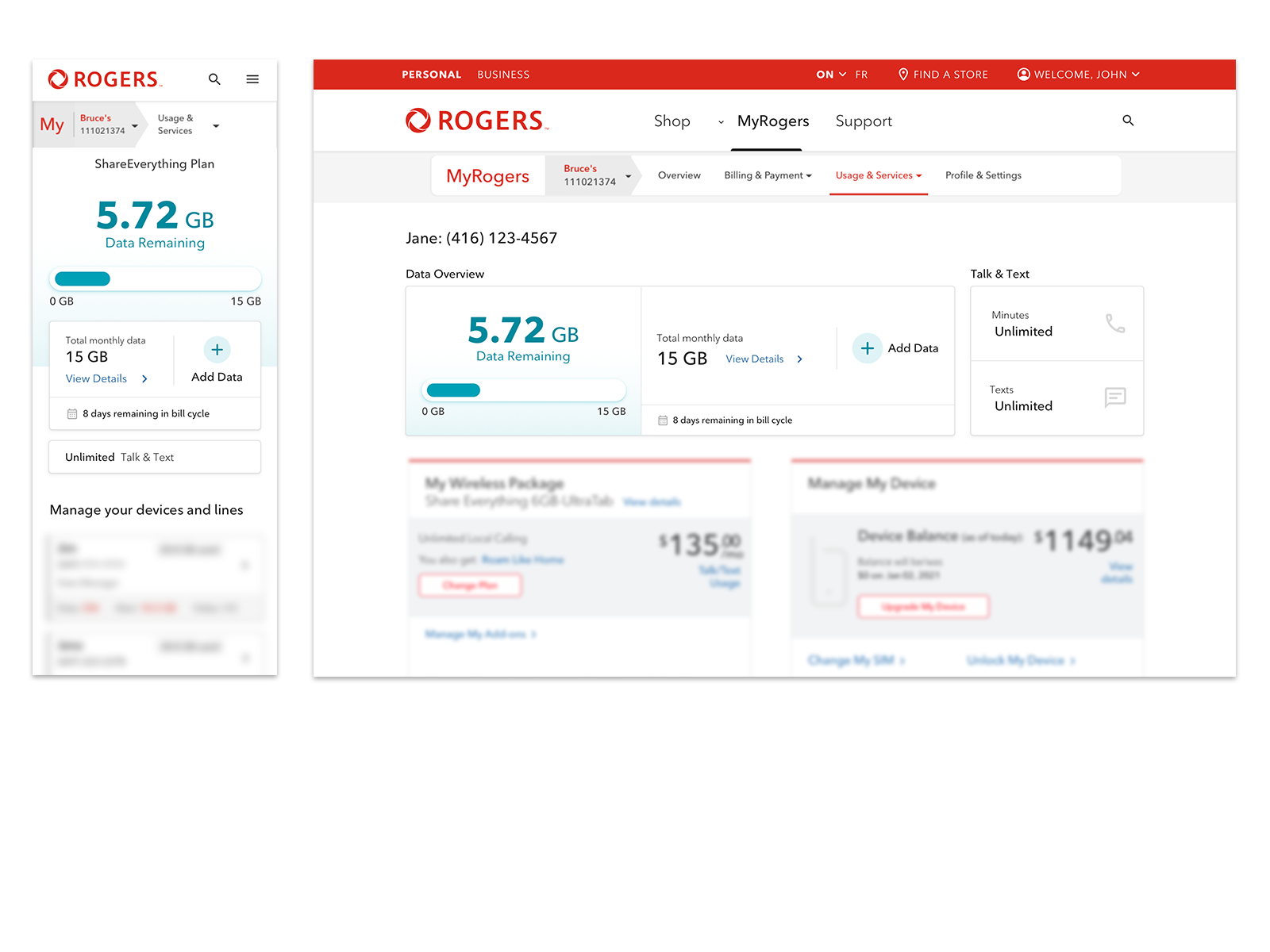The height and width of the screenshot is (952, 1270).
Task: Click the desktop Add Data label
Action: [913, 348]
